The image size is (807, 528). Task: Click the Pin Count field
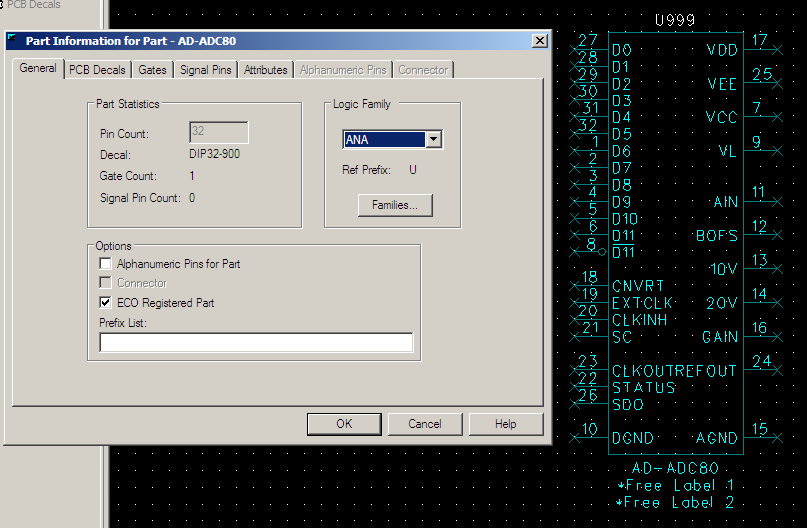click(219, 132)
